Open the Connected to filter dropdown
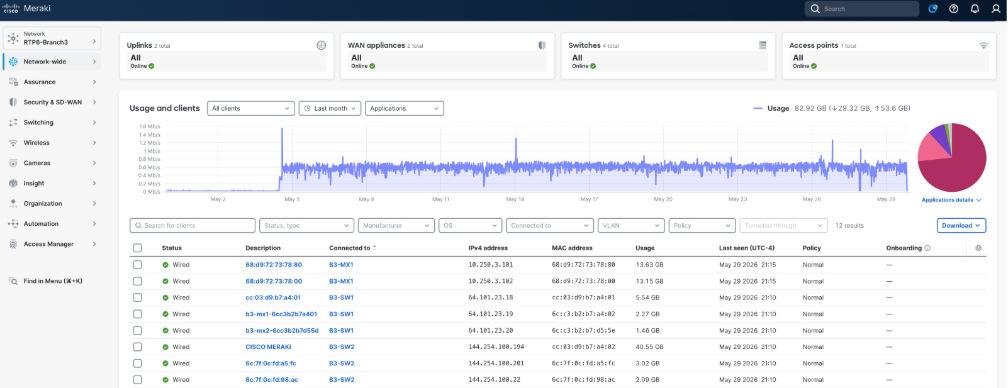 [550, 225]
